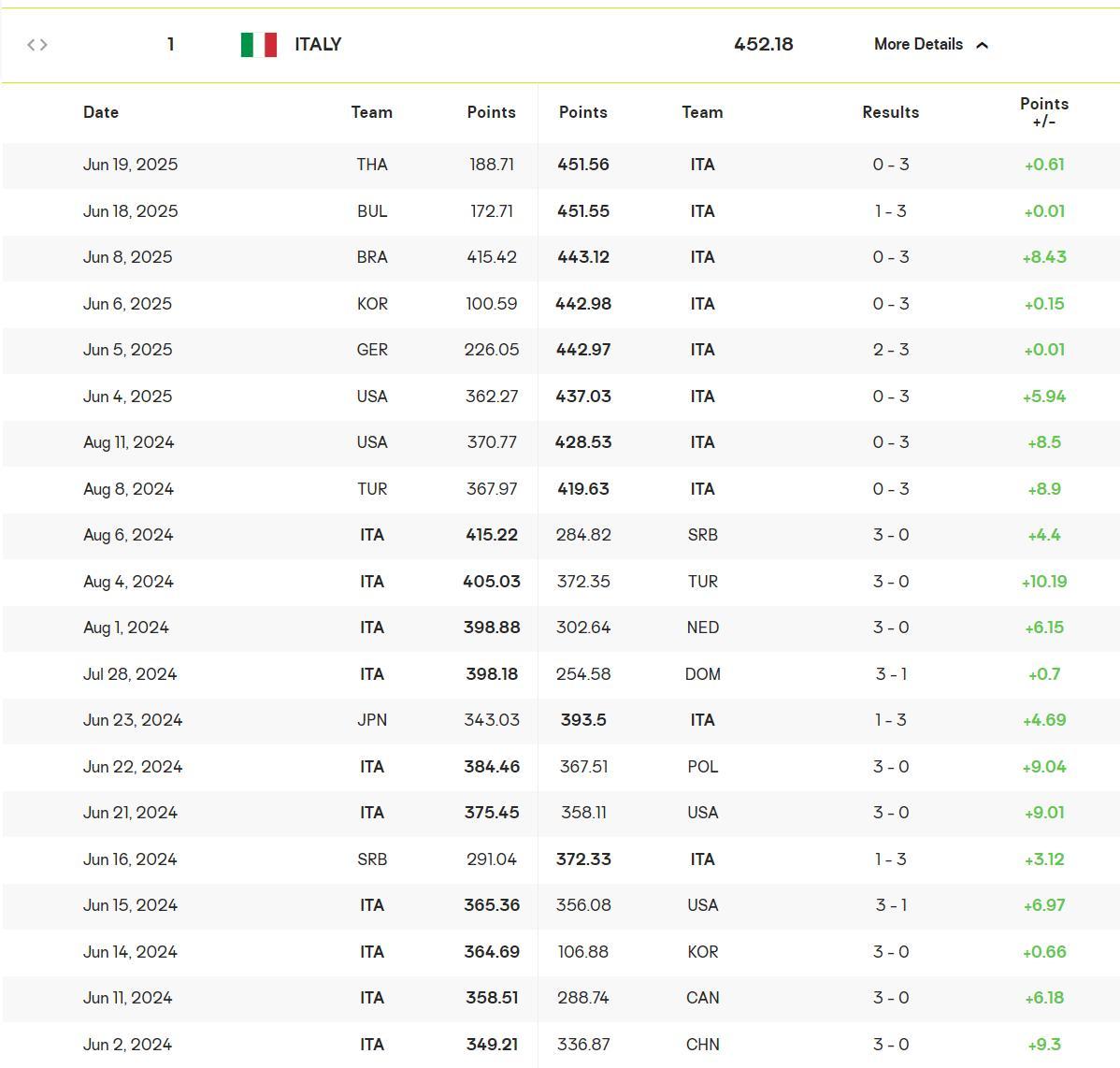This screenshot has height=1068, width=1120.
Task: Click the ITALY team name
Action: coord(318,45)
